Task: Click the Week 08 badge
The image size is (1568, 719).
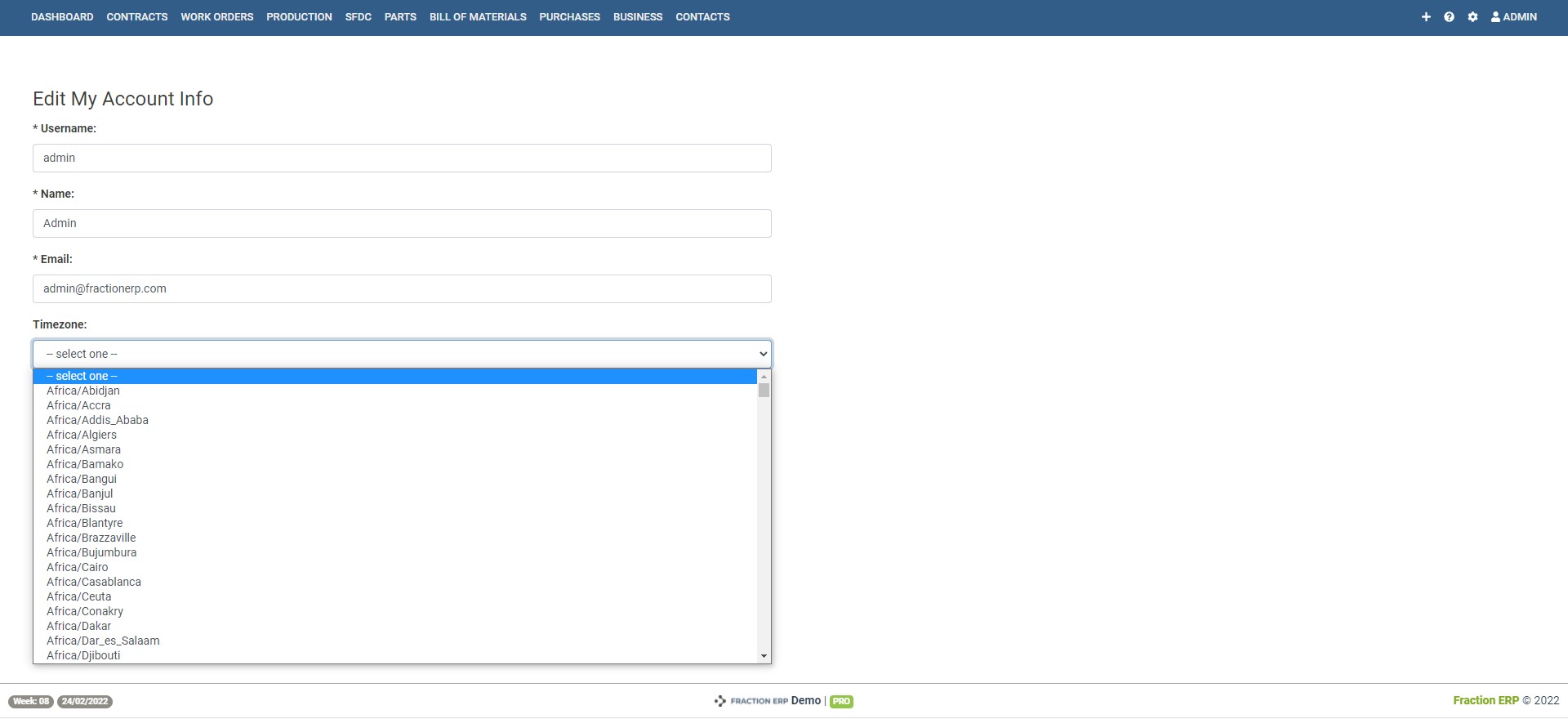Action: pos(31,702)
